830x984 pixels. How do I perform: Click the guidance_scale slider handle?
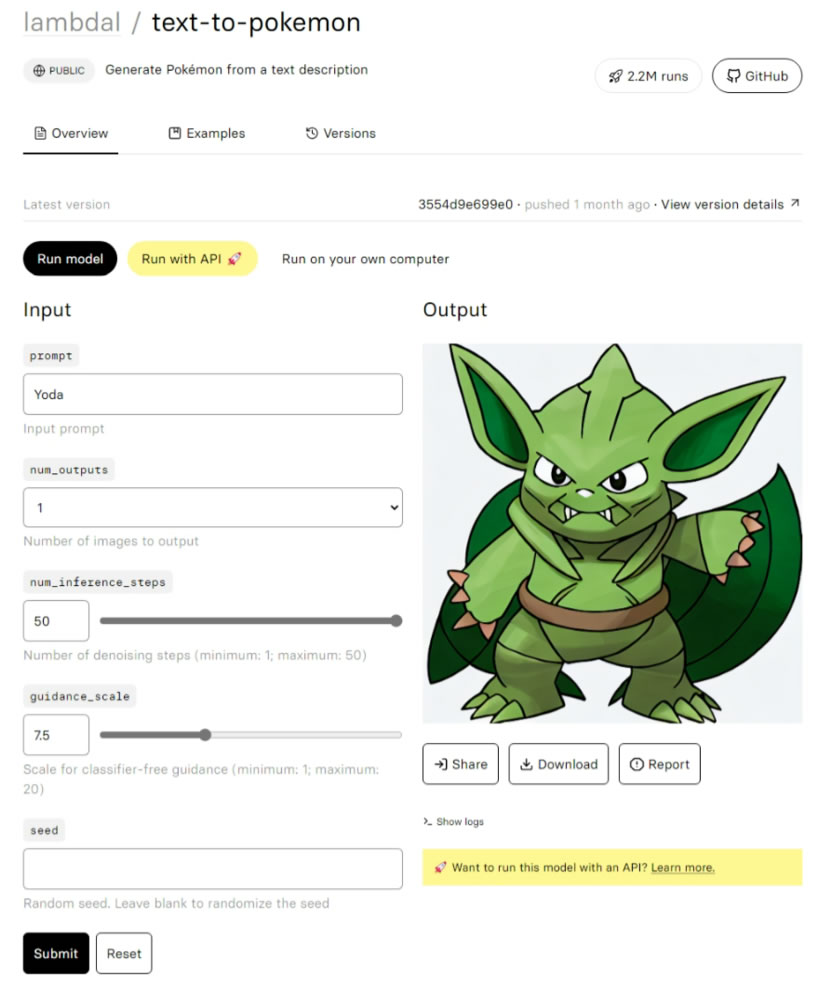(x=205, y=735)
